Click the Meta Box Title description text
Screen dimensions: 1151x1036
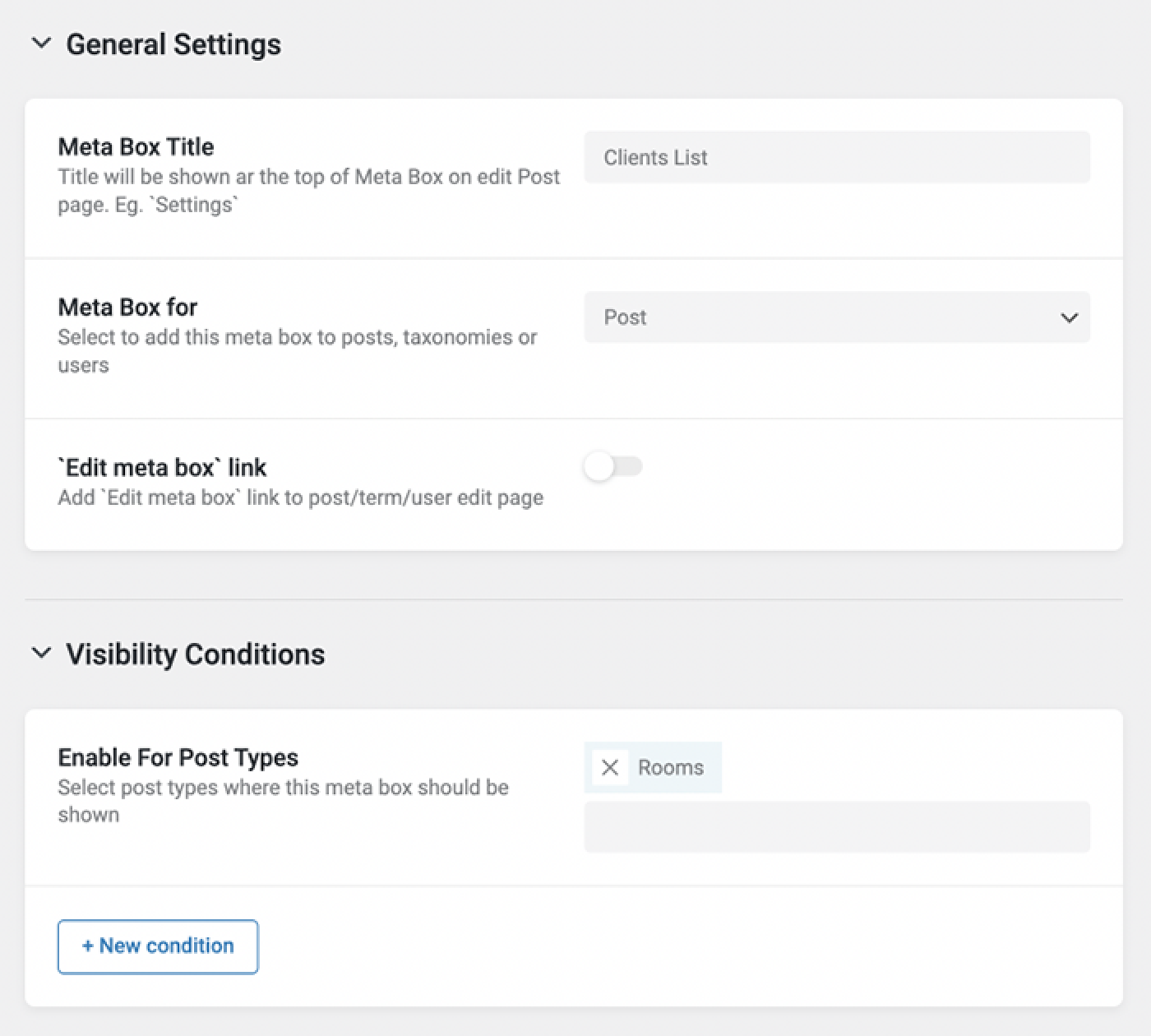coord(308,191)
